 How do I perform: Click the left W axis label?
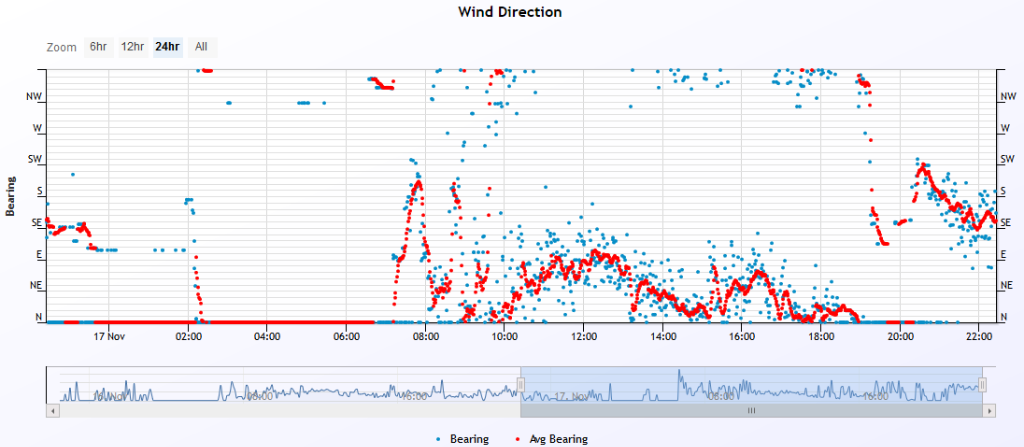37,127
